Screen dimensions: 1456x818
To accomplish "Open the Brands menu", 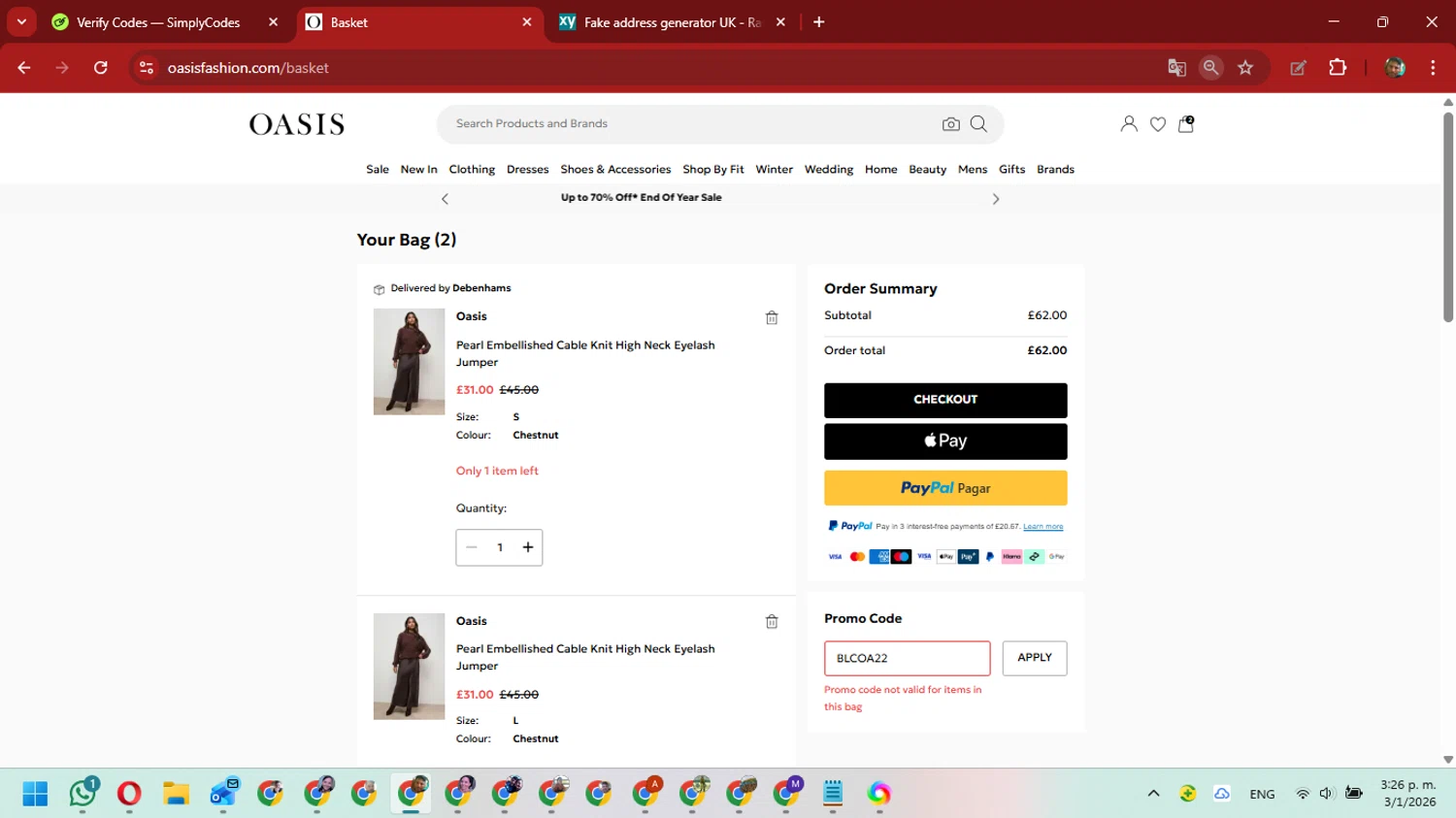I will [x=1056, y=170].
